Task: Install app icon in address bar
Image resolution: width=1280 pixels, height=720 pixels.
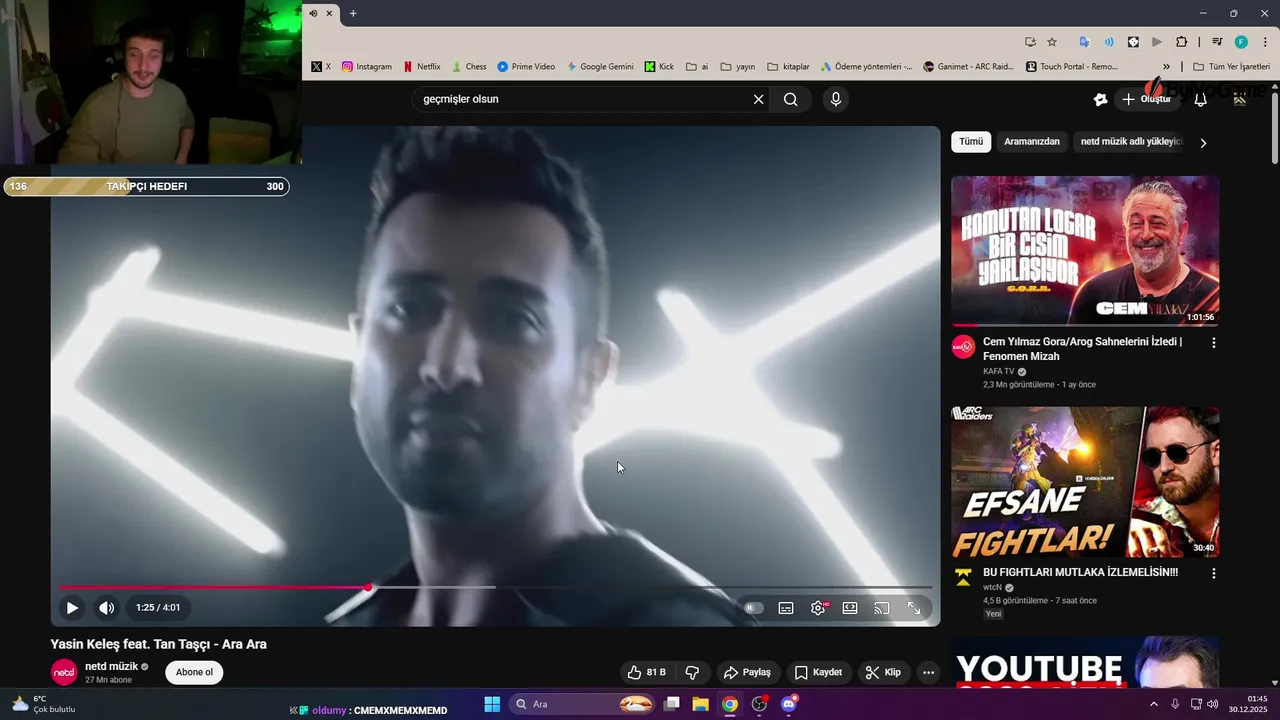Action: pos(1030,42)
